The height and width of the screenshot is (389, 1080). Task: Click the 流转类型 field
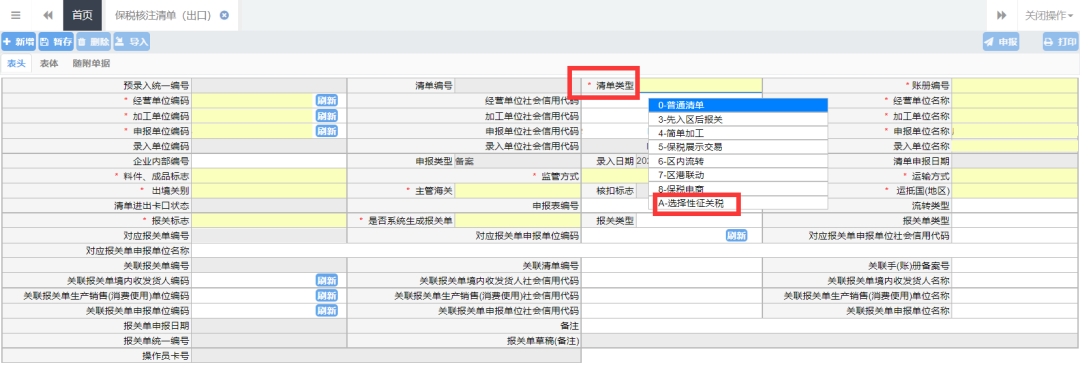tap(1015, 205)
